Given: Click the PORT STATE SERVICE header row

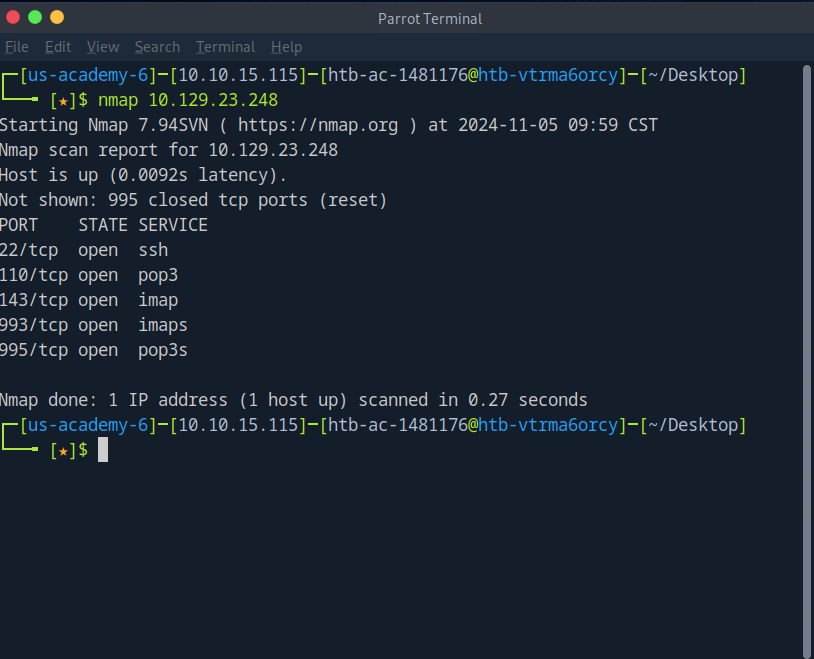Looking at the screenshot, I should (x=104, y=225).
